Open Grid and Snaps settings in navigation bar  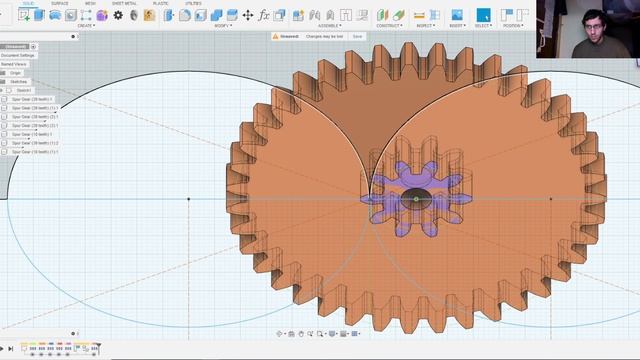tap(344, 334)
